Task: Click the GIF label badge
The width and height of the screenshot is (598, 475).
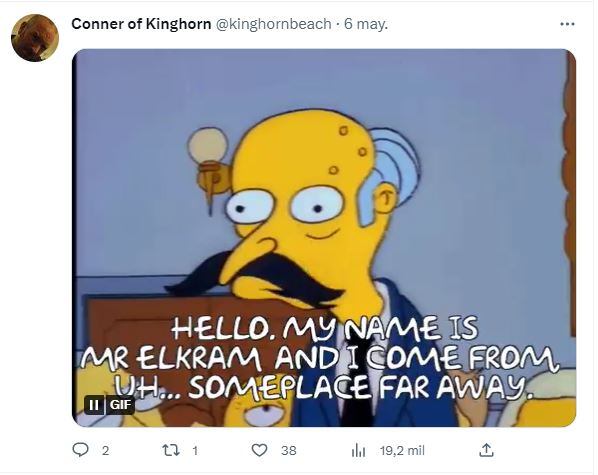Action: click(120, 404)
